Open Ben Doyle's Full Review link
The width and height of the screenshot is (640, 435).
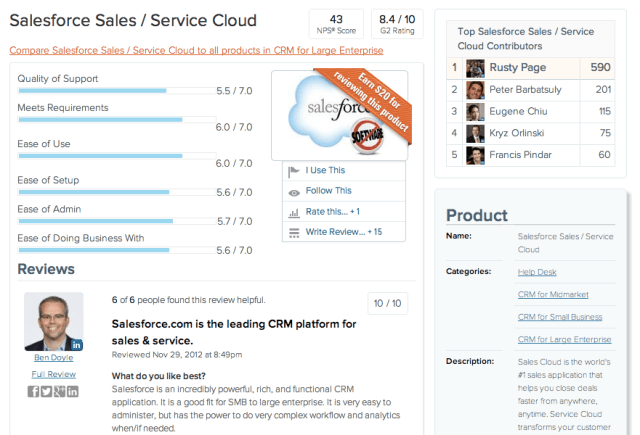[x=53, y=374]
